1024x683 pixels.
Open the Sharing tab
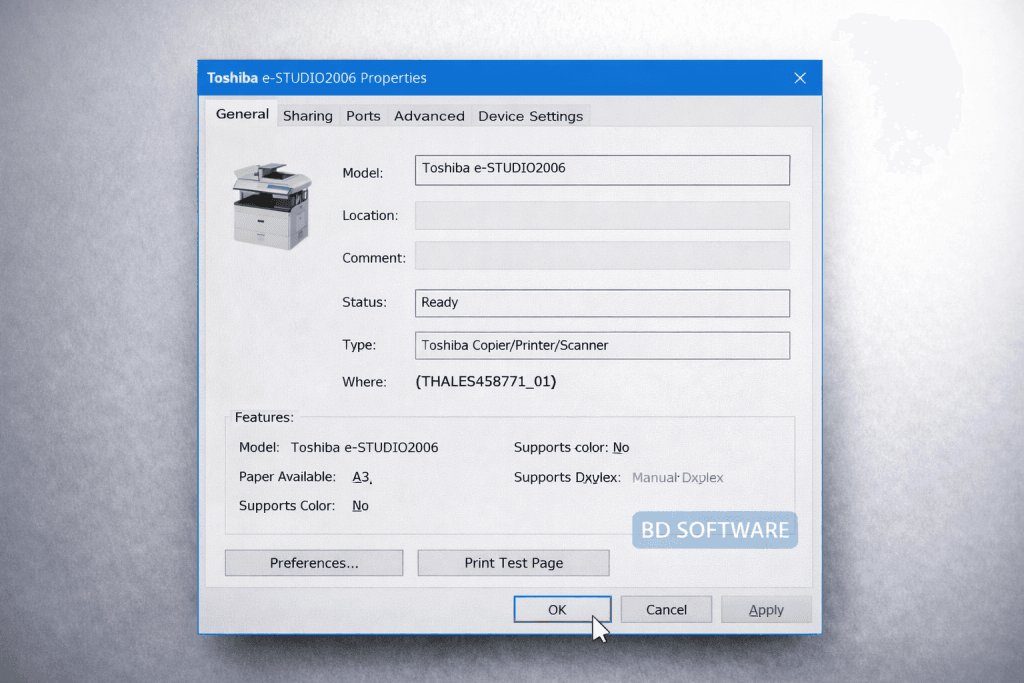[308, 116]
